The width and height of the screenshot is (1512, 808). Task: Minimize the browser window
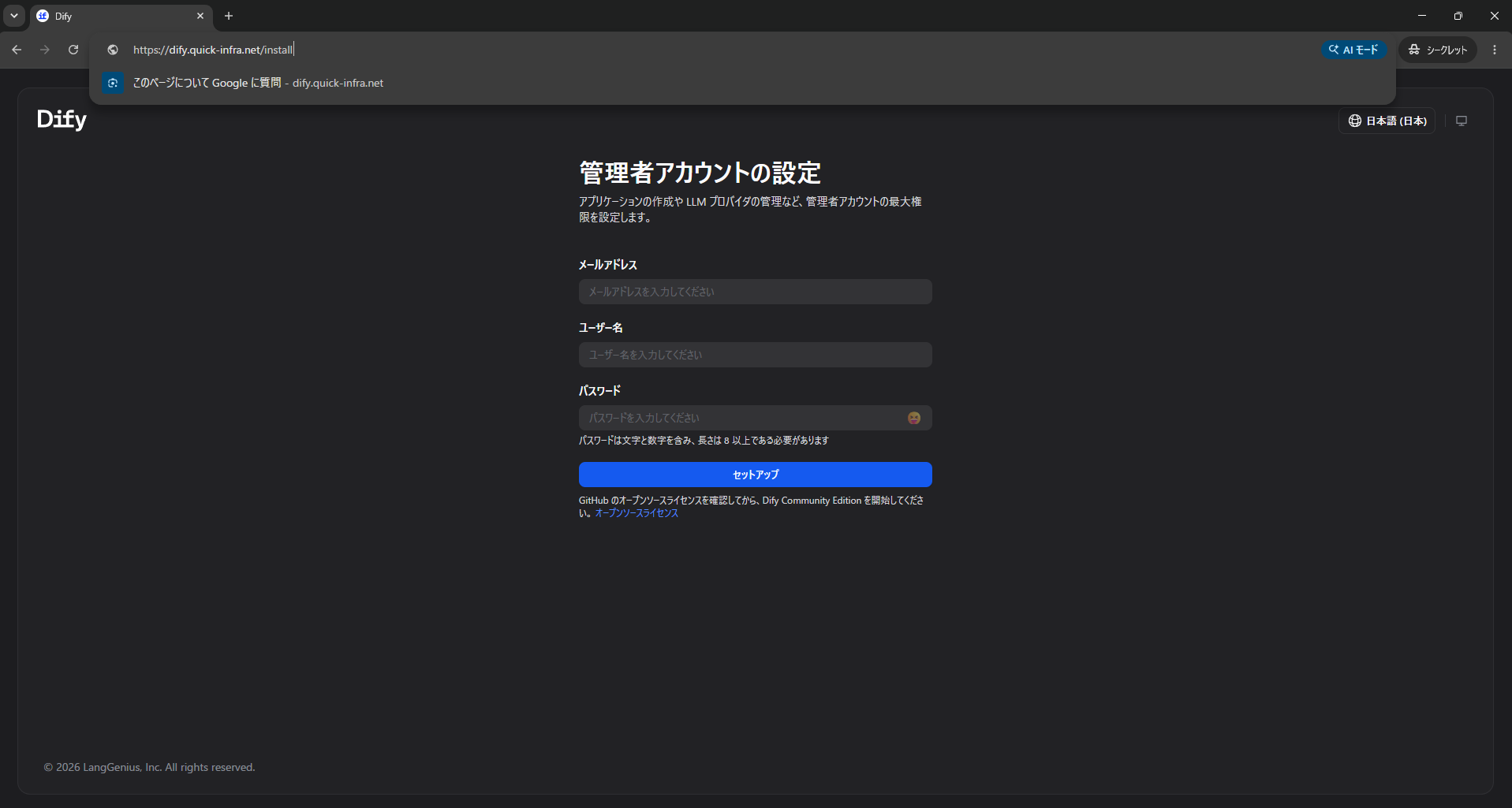[1422, 16]
